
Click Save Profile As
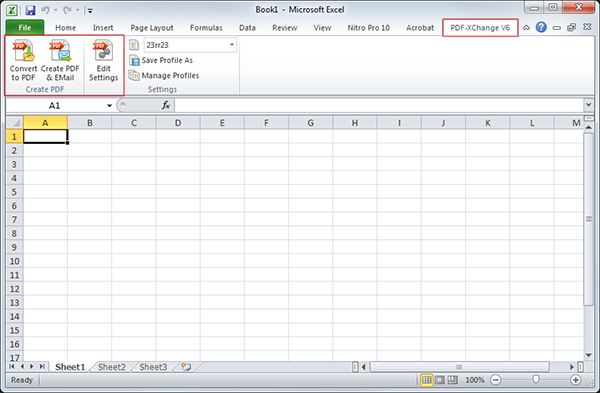click(161, 60)
